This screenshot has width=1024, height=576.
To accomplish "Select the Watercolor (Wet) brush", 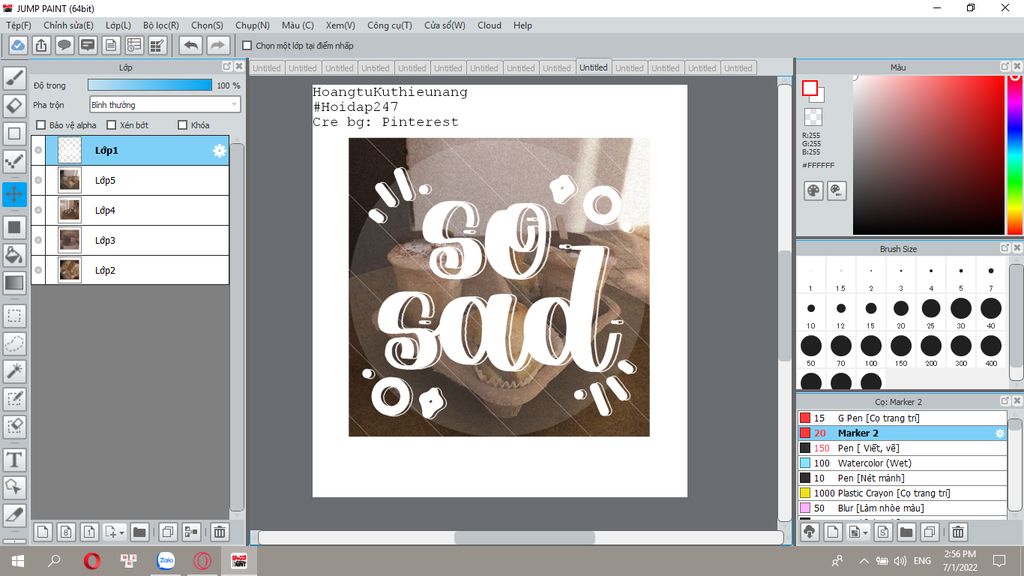I will (902, 463).
